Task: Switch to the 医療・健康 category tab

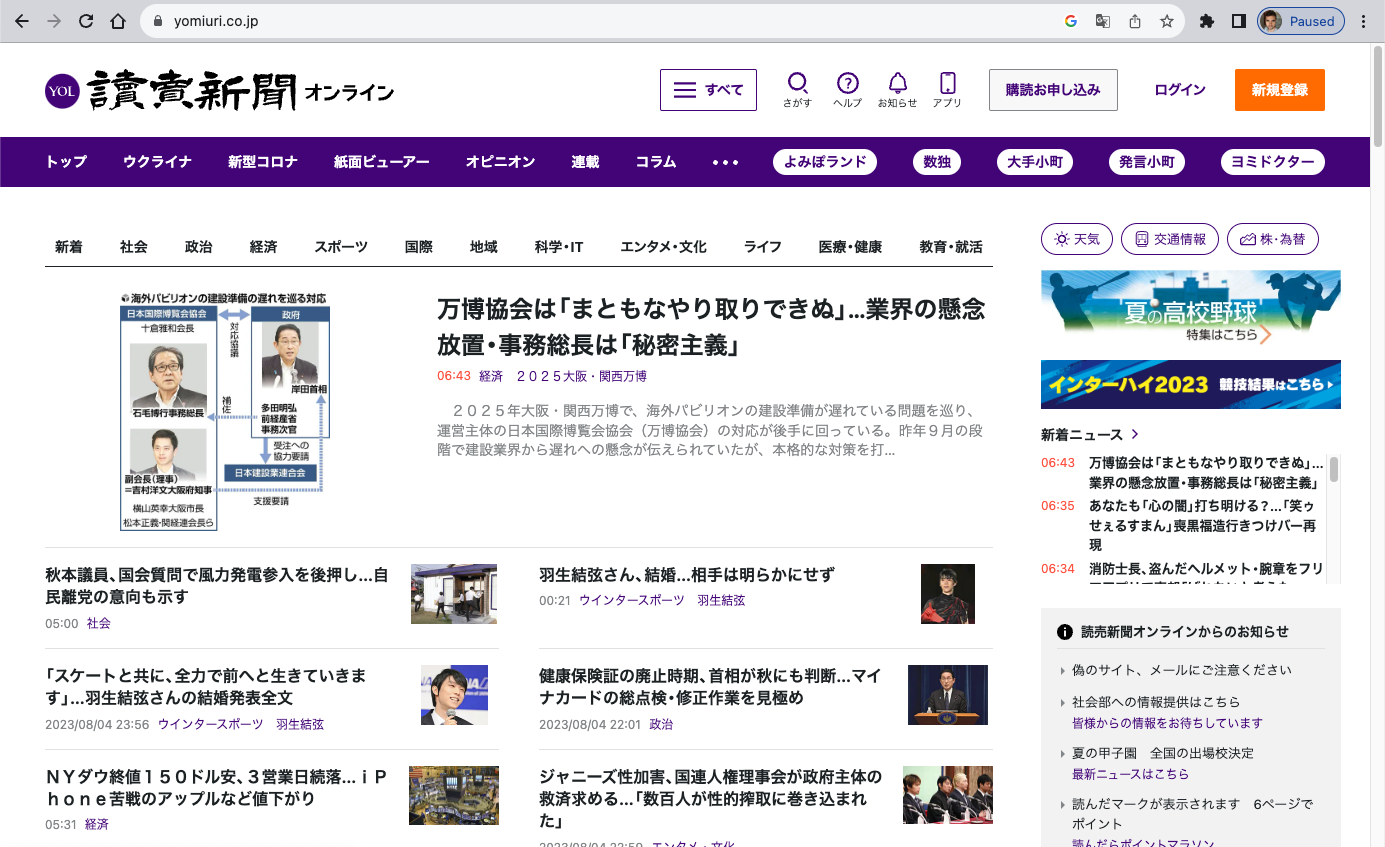Action: 850,247
